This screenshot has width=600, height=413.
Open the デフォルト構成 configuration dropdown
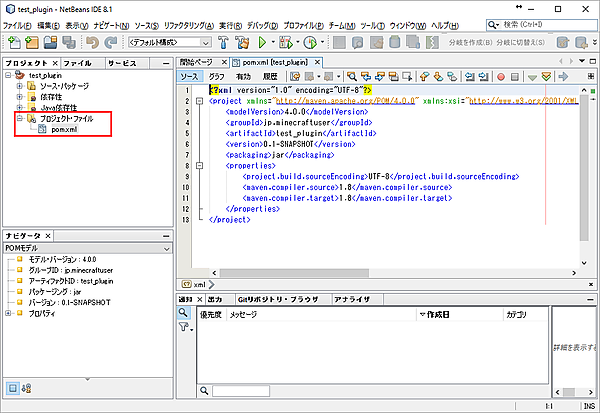pos(168,43)
